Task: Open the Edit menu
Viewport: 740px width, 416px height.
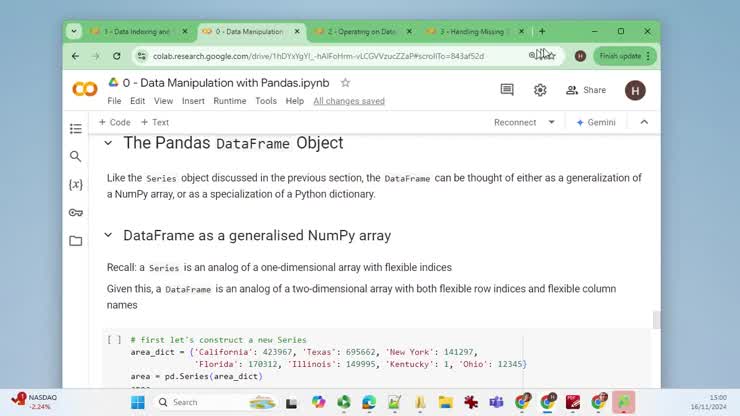Action: tap(137, 101)
